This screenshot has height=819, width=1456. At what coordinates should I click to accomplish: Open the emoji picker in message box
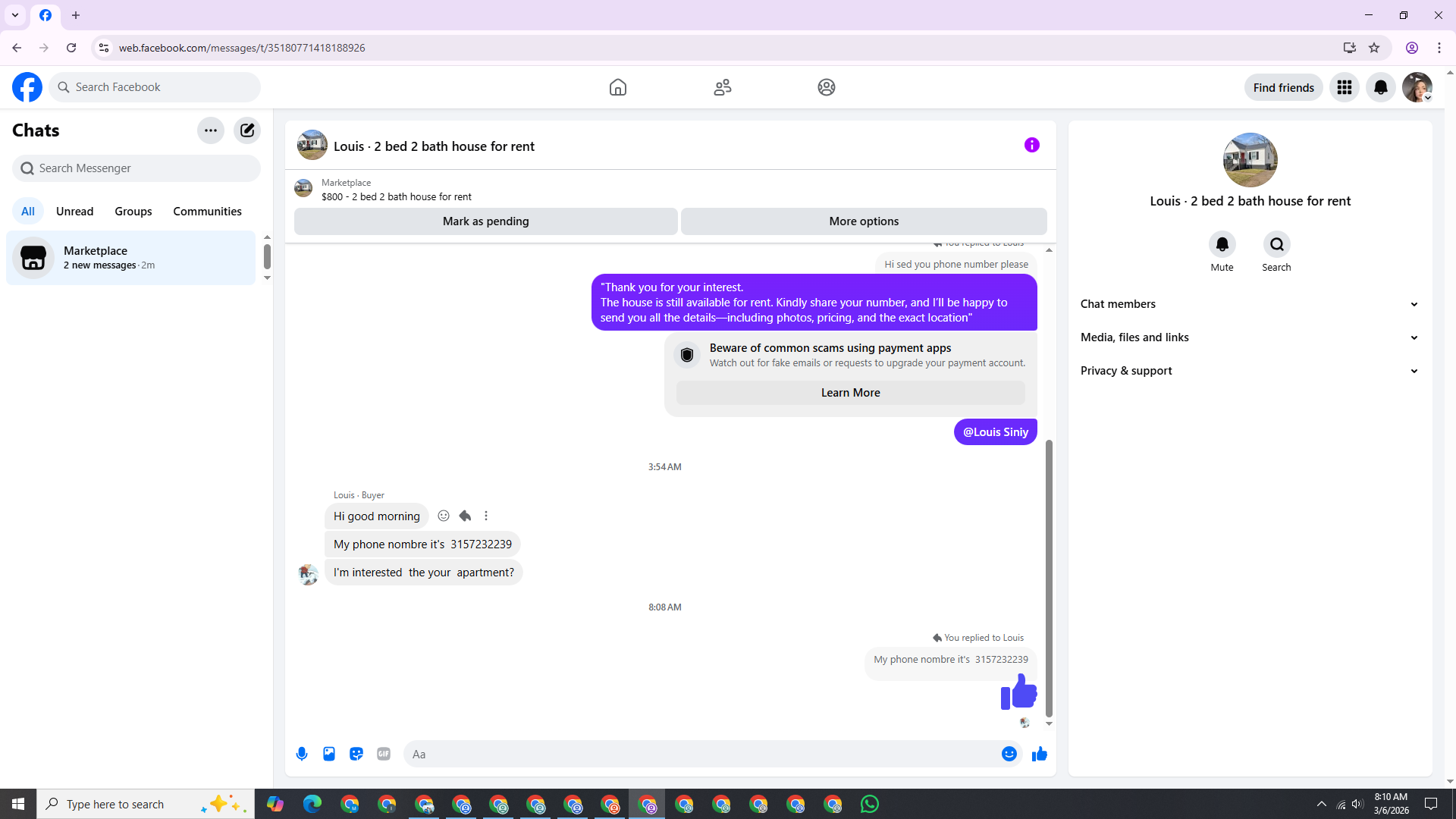pos(1009,754)
